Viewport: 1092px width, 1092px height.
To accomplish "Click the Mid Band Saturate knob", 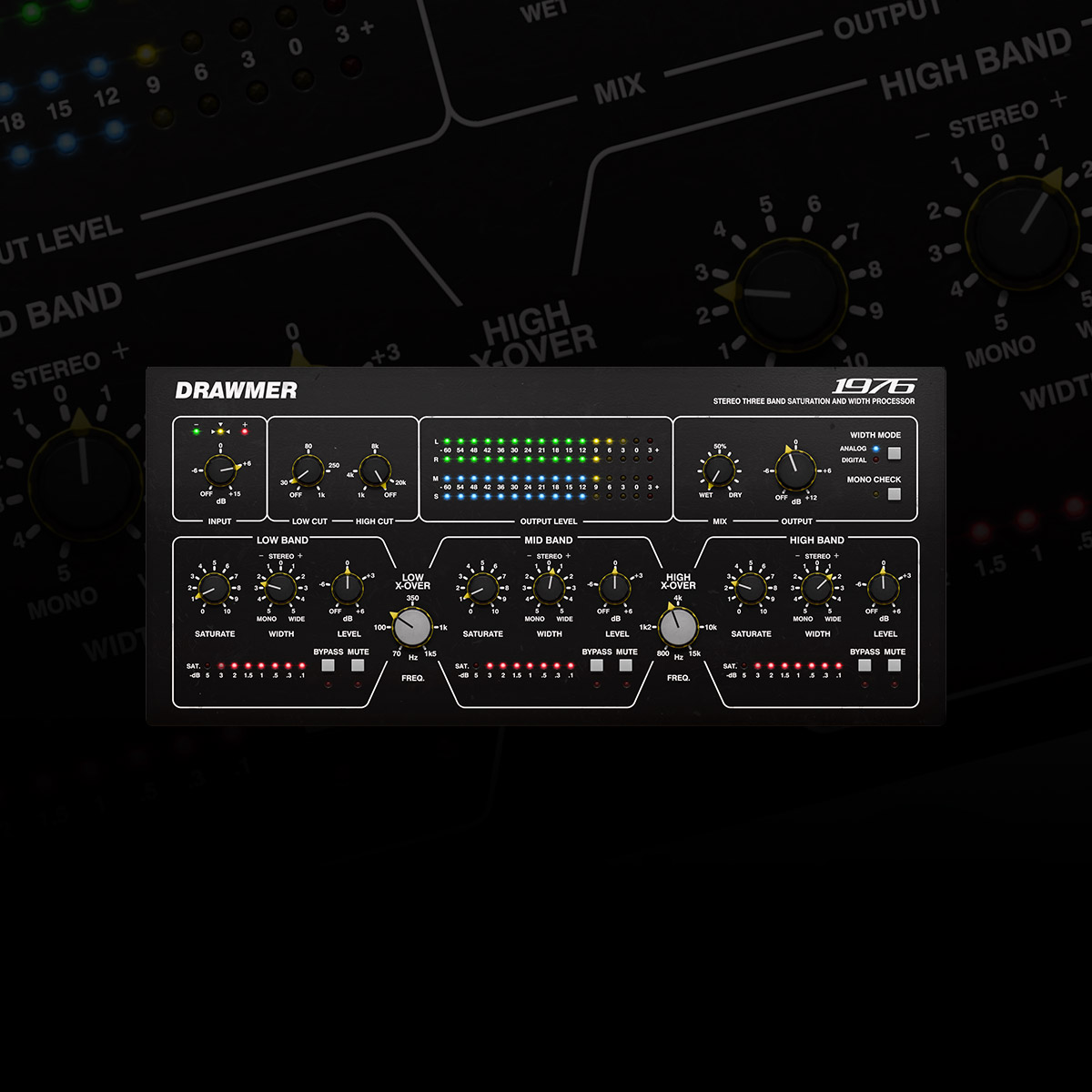I will click(x=482, y=588).
